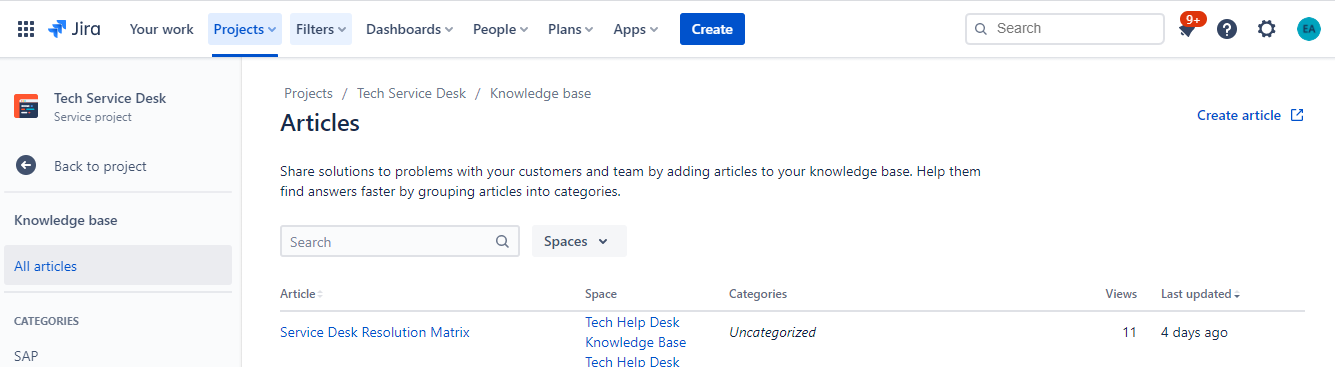Open Service Desk Resolution Matrix article
The height and width of the screenshot is (367, 1335).
click(x=375, y=332)
